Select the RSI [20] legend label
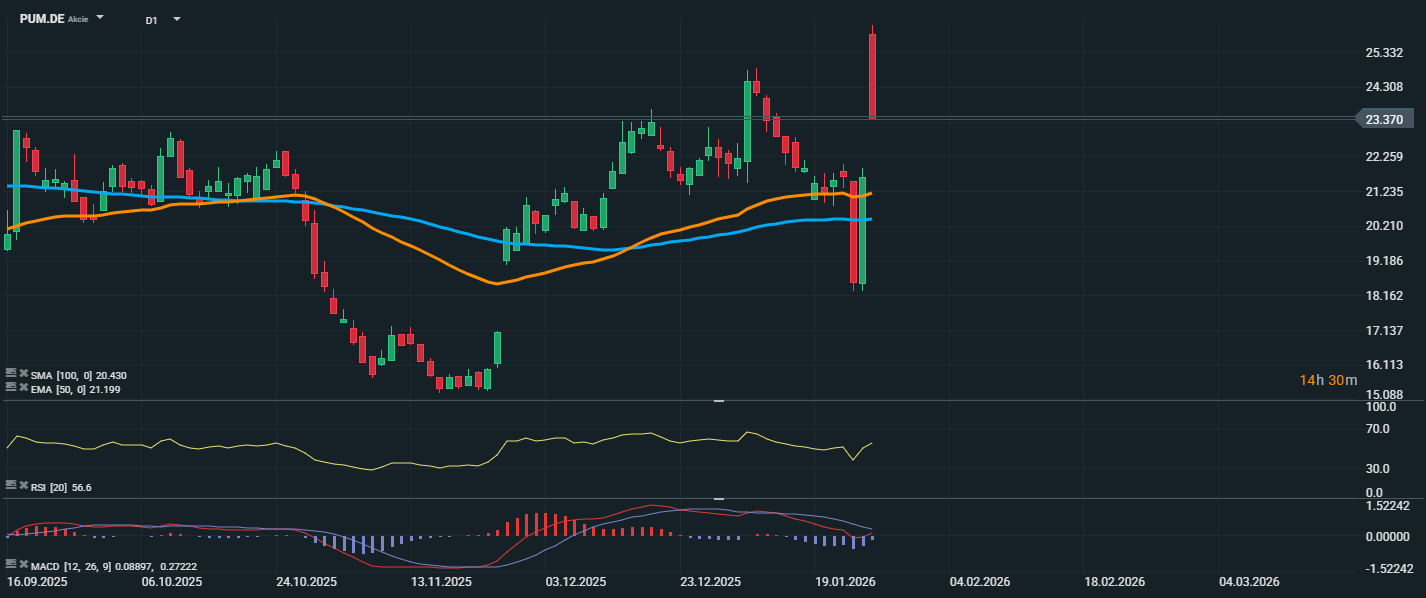This screenshot has width=1426, height=598. (50, 487)
